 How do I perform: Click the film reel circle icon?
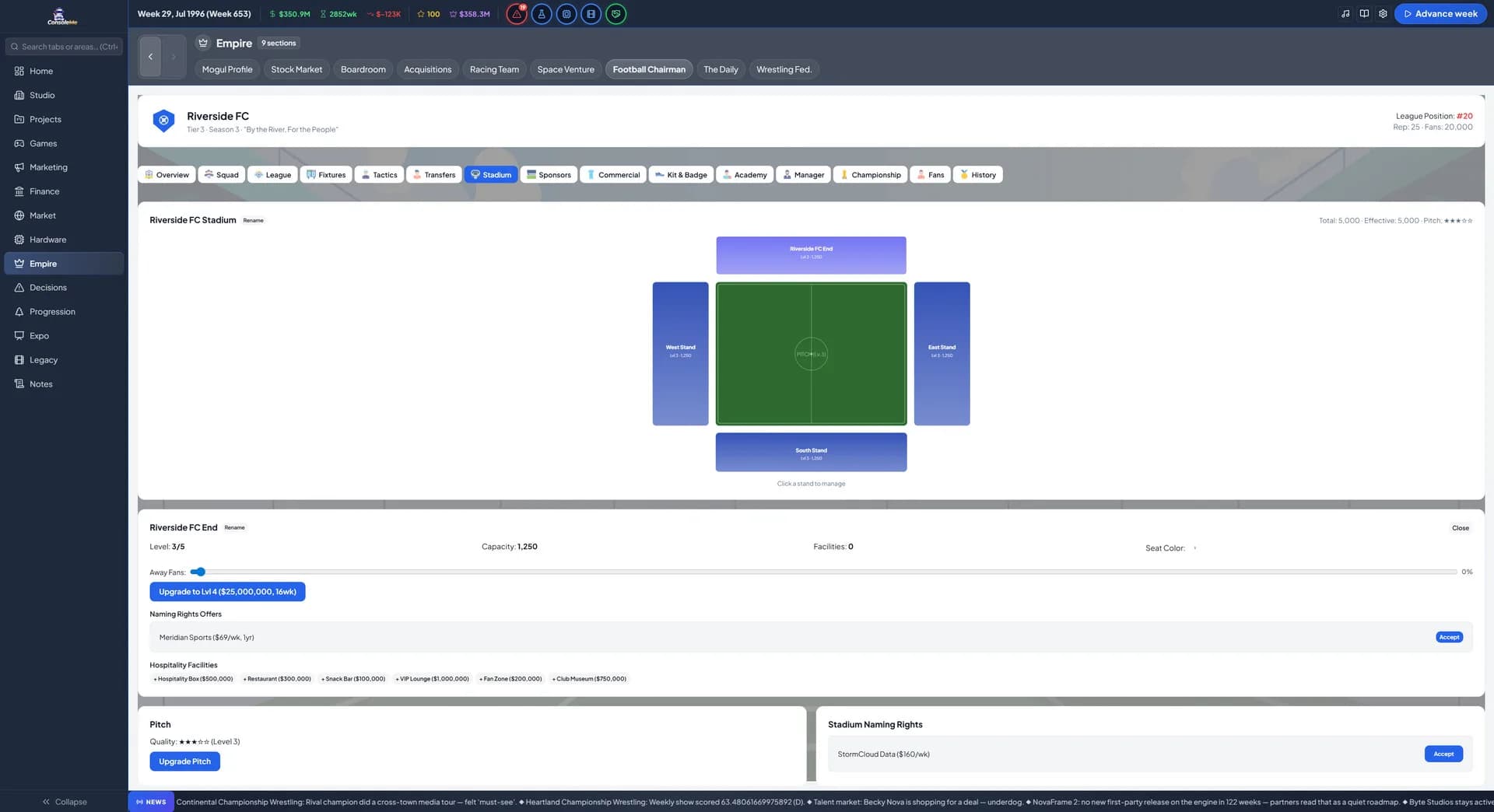591,14
